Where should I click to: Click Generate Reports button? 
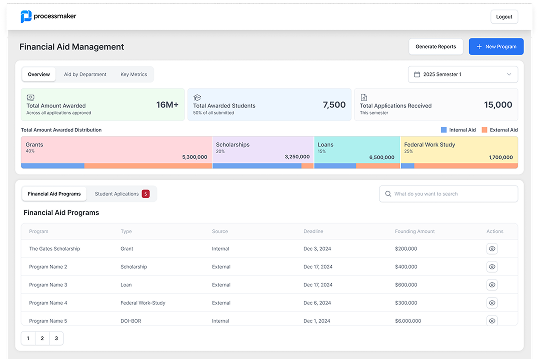(436, 47)
